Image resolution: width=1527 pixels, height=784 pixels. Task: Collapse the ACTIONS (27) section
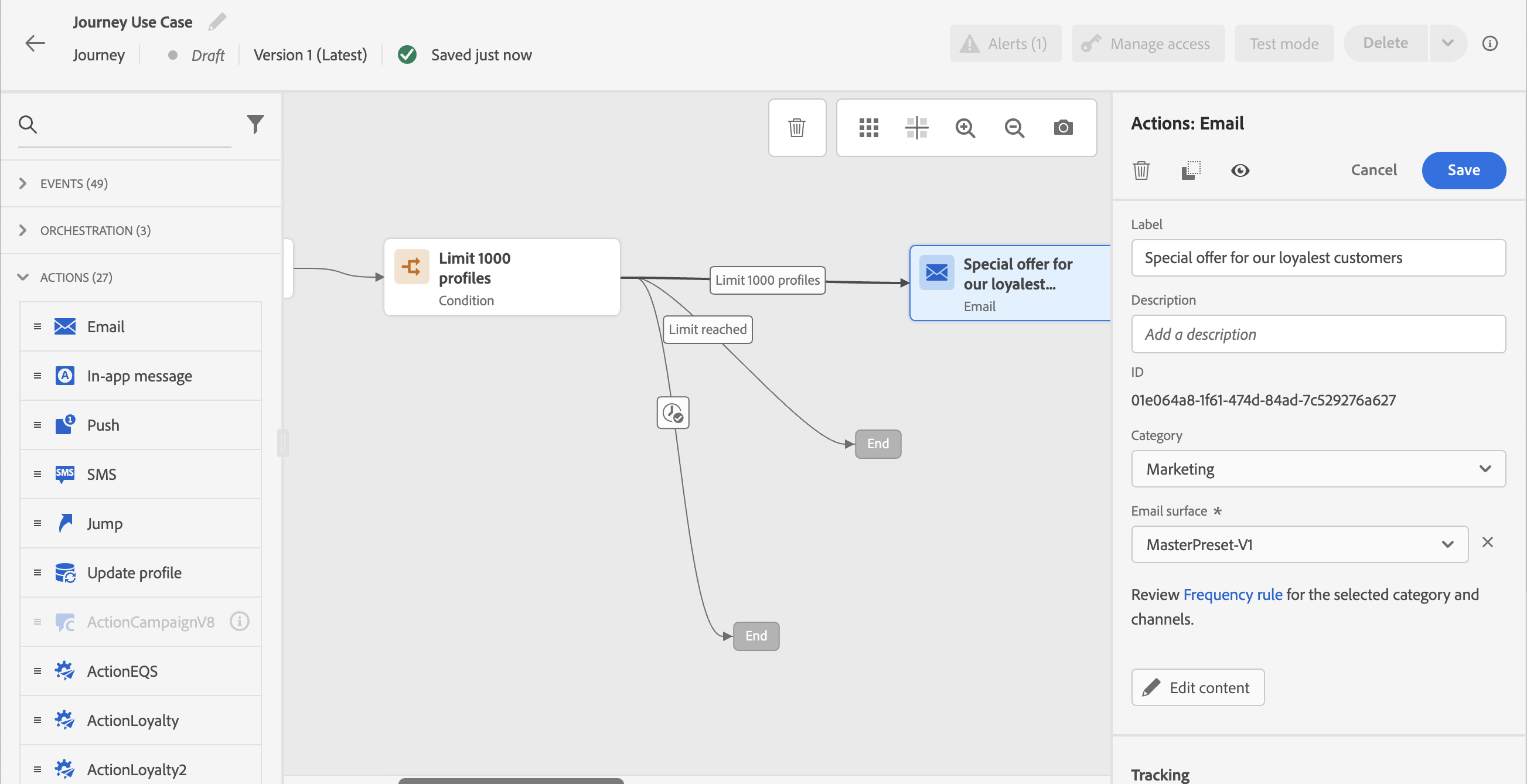tap(76, 277)
